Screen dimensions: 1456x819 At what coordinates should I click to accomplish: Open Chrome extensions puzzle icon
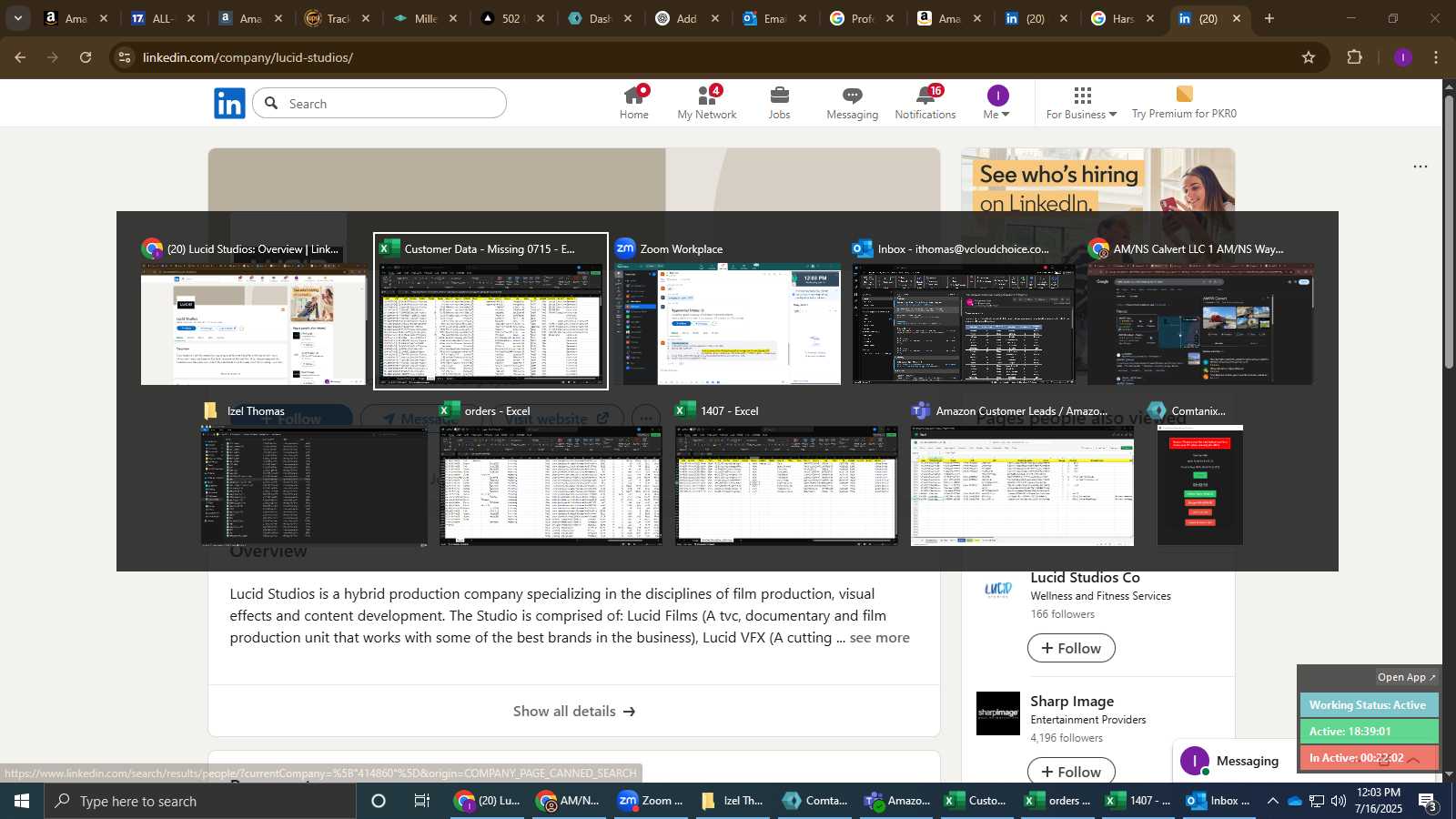1354,57
